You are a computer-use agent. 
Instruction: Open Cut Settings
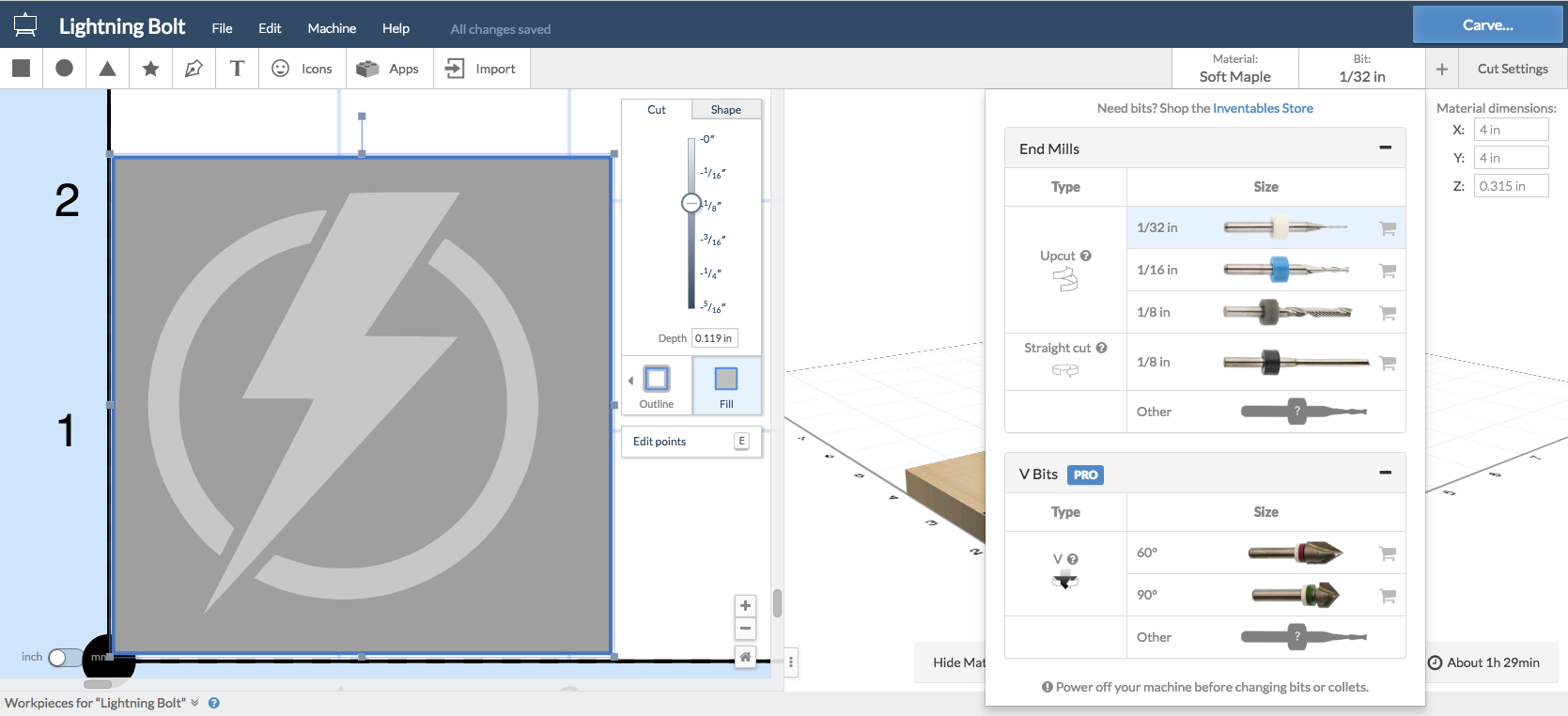[x=1513, y=69]
